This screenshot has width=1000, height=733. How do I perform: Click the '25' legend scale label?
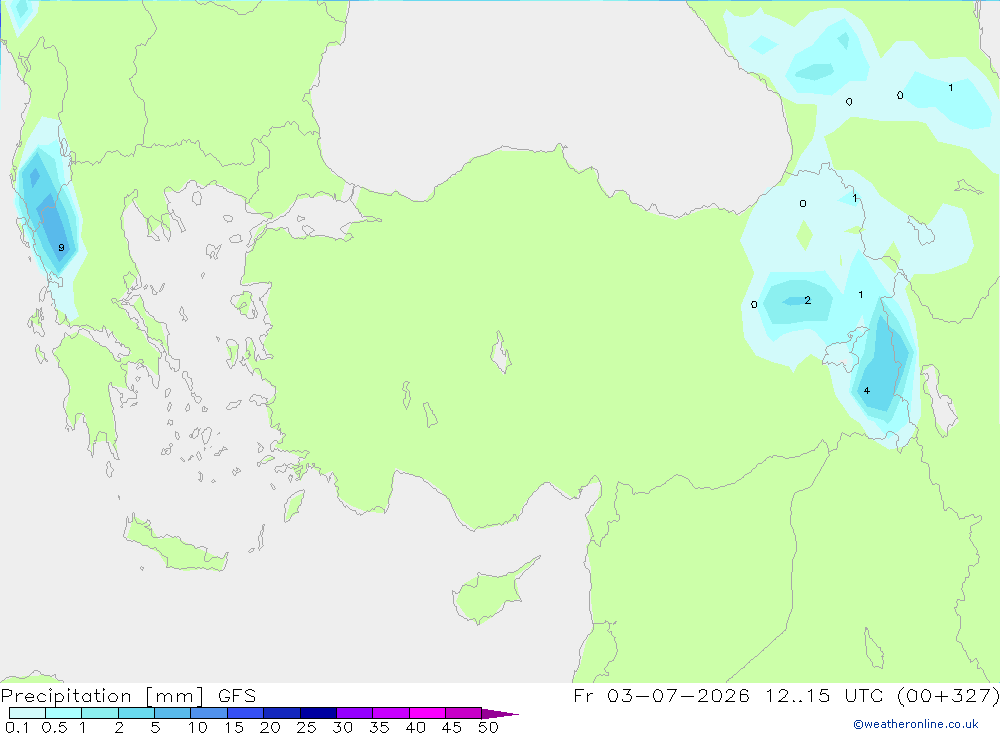[x=306, y=727]
